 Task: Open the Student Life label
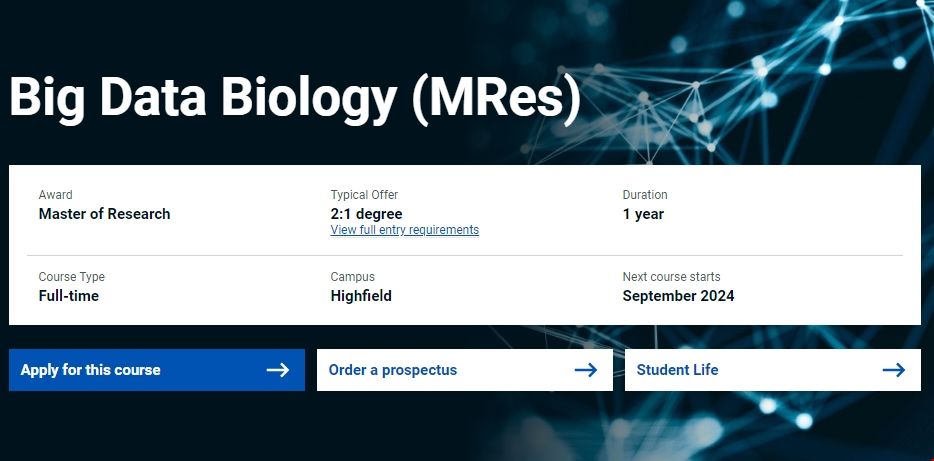coord(677,370)
